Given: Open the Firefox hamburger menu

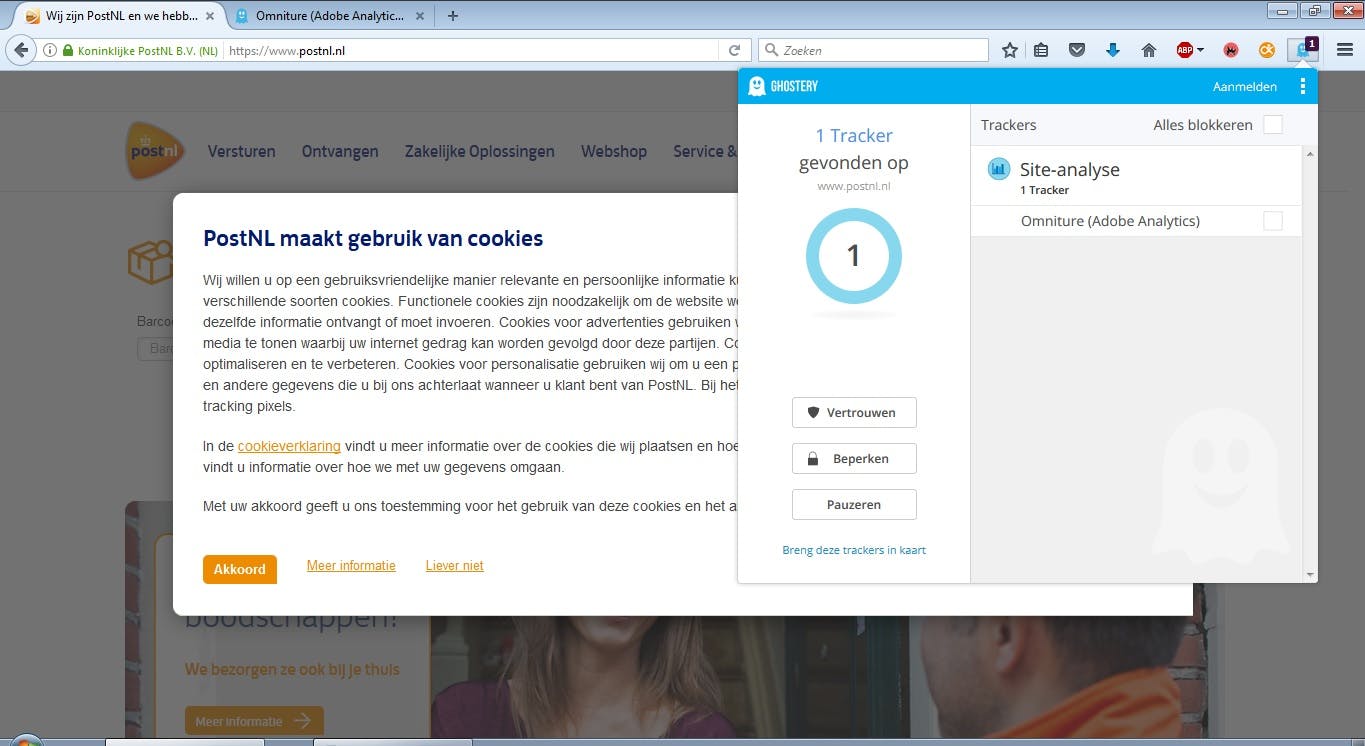Looking at the screenshot, I should 1345,50.
